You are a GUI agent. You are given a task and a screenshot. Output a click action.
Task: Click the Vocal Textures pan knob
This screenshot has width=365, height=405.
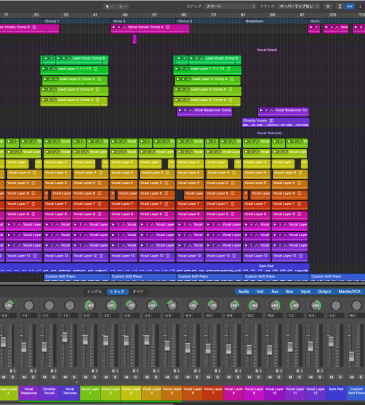pos(70,305)
